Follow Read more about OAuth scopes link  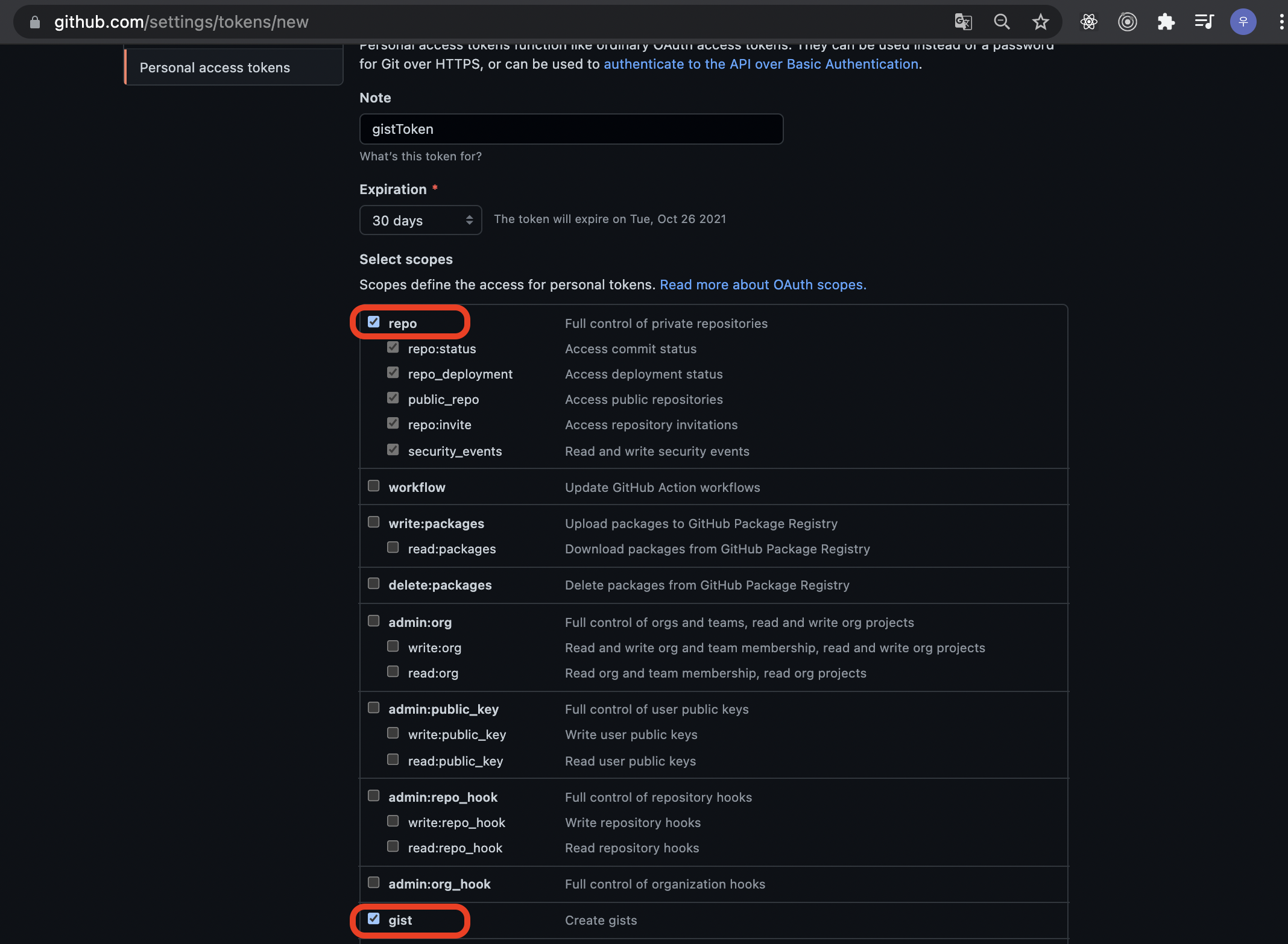coord(763,285)
